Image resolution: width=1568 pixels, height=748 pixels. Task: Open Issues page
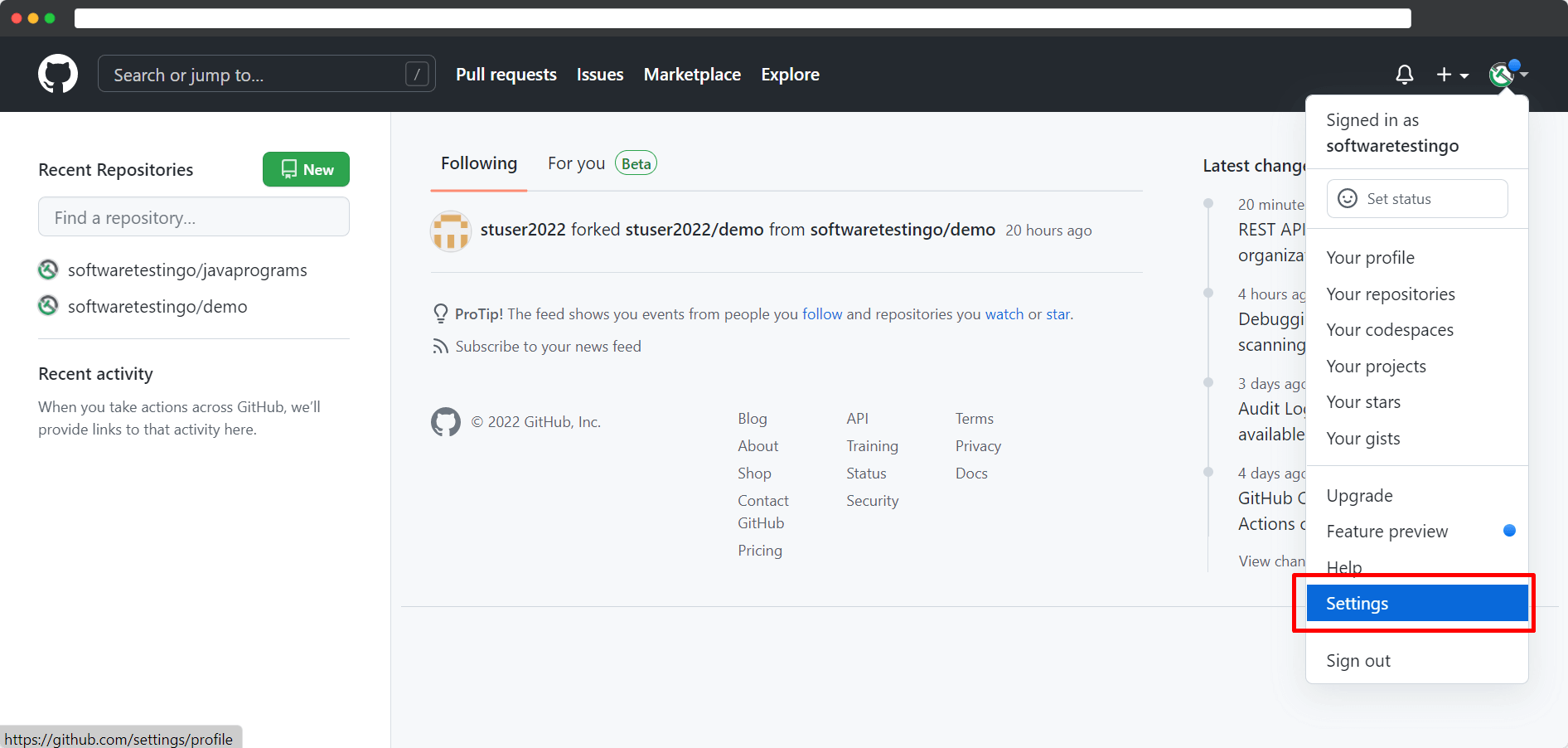pos(600,75)
